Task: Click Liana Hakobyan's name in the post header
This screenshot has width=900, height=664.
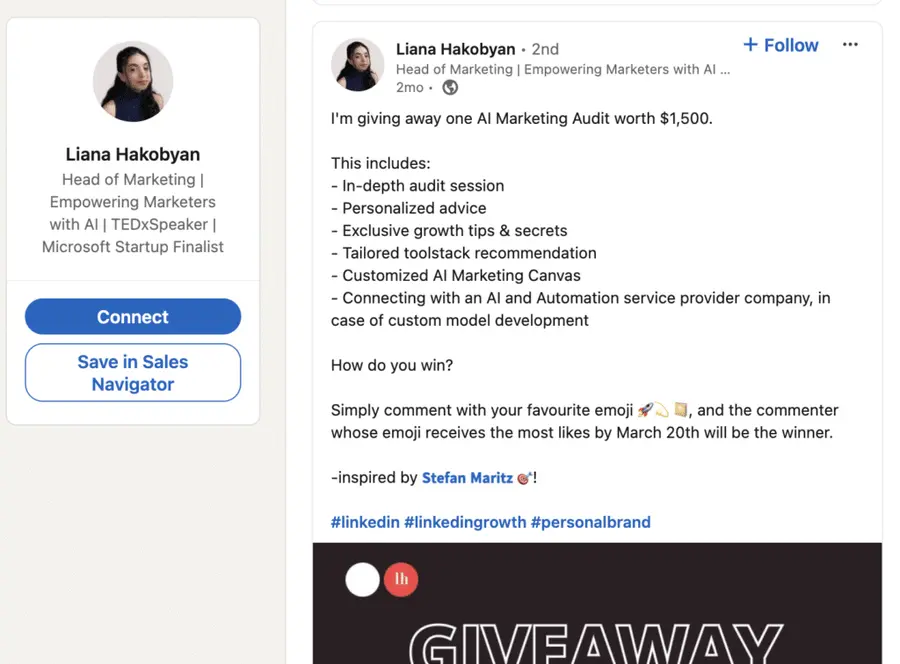Action: [456, 48]
